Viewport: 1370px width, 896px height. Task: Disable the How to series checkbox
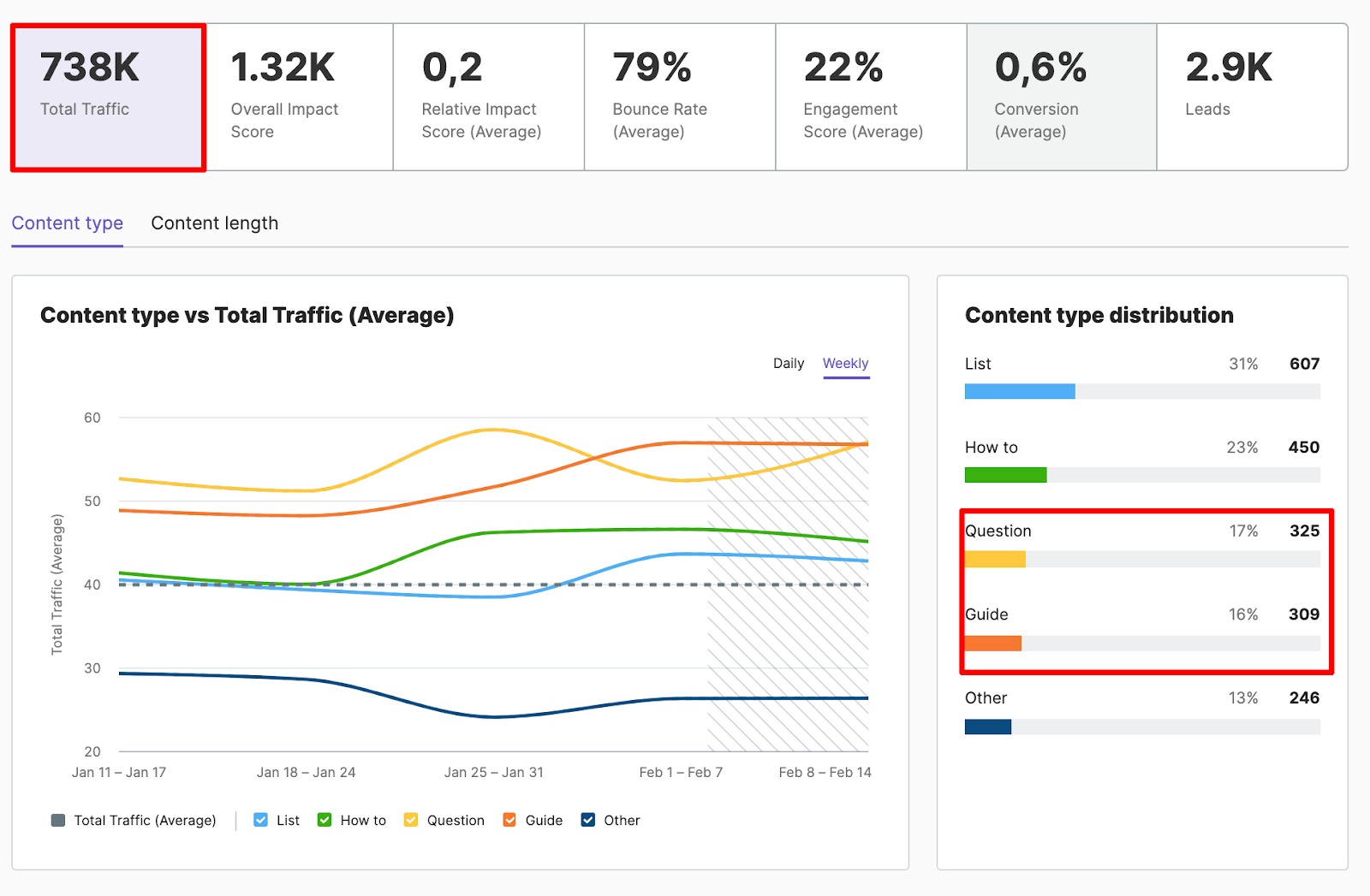(324, 819)
